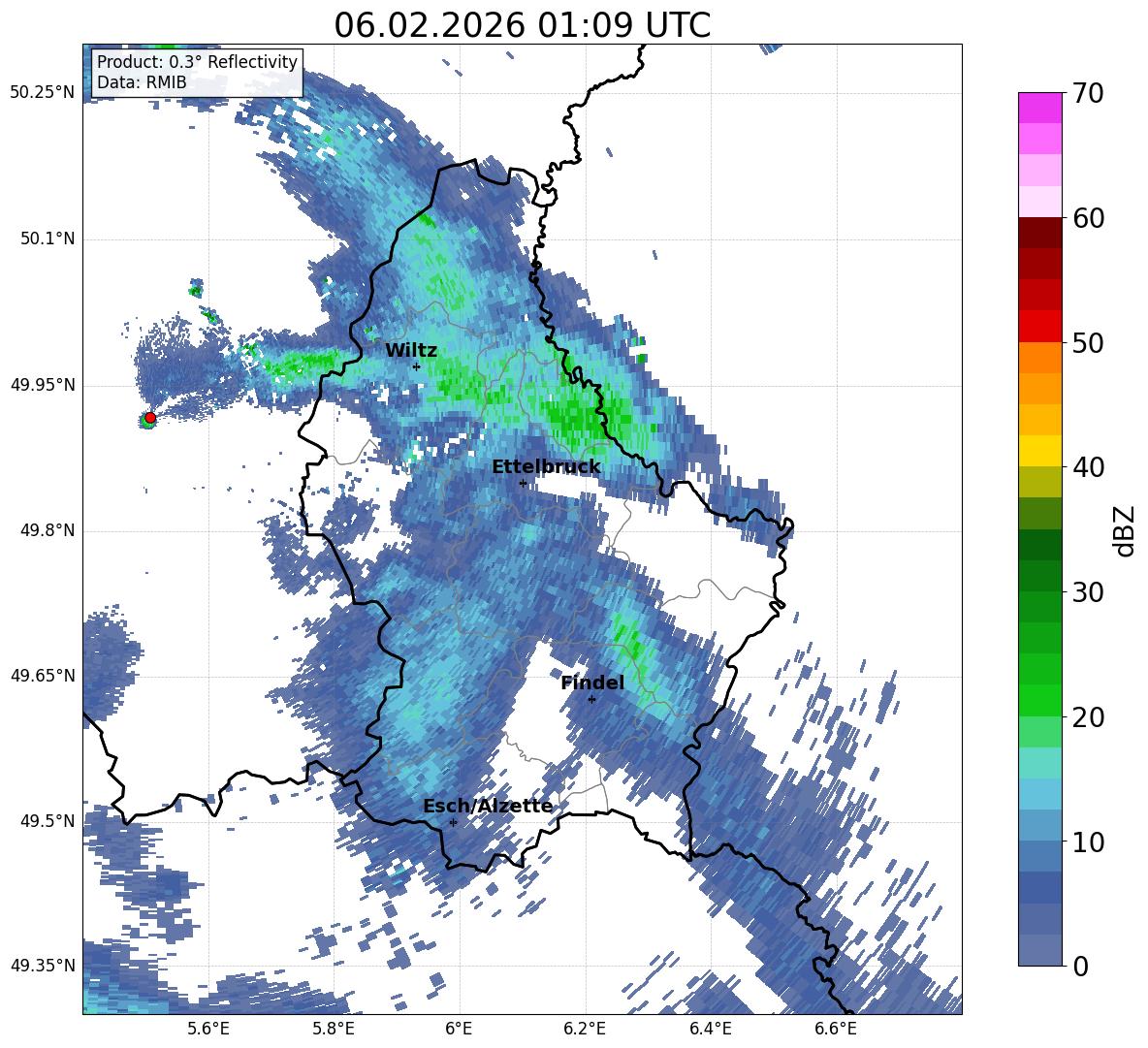Image resolution: width=1148 pixels, height=1048 pixels.
Task: Click the 6.6°E longitude label
Action: 836,1029
